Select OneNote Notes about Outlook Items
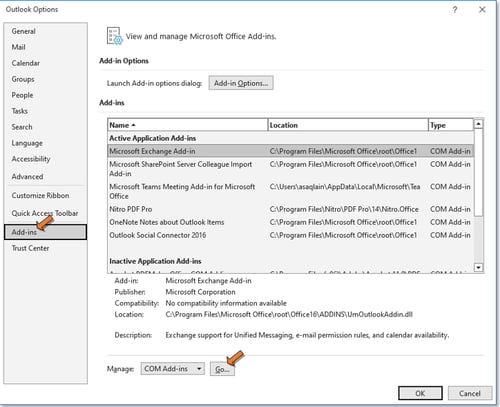This screenshot has width=500, height=407. tap(290, 222)
